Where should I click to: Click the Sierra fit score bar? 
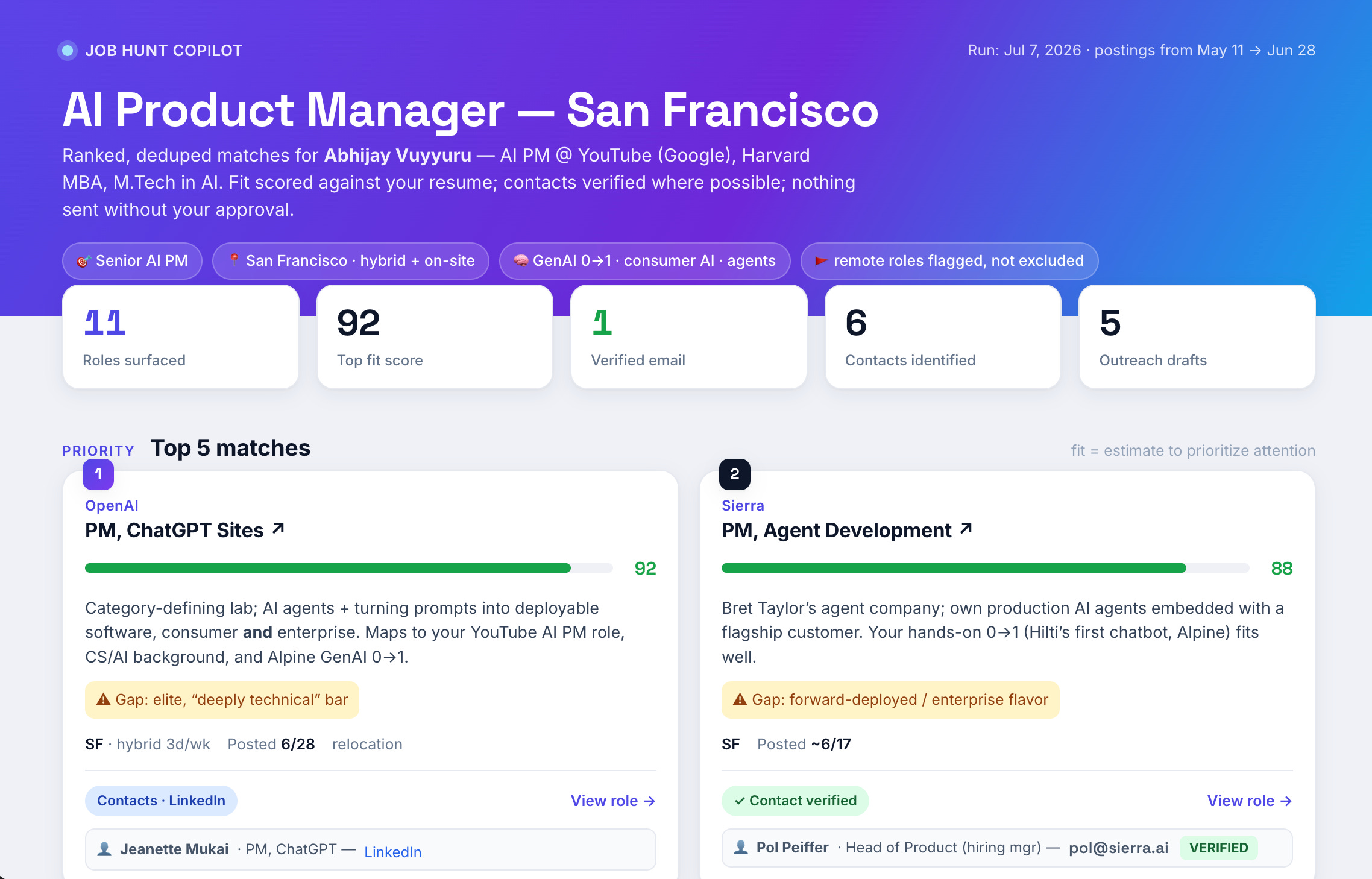click(x=986, y=568)
